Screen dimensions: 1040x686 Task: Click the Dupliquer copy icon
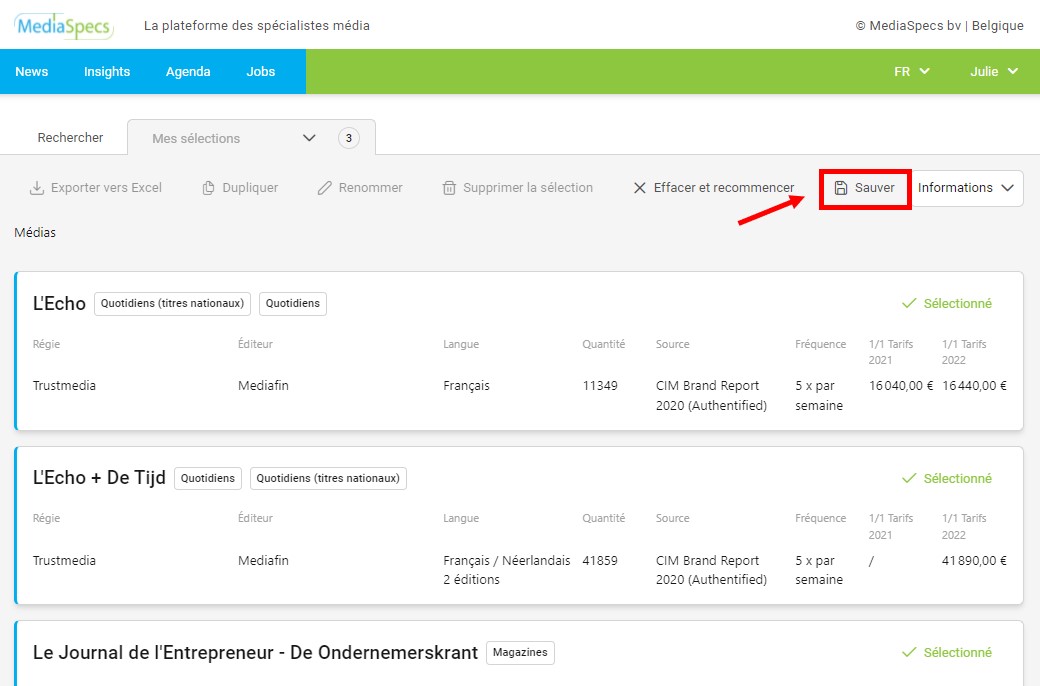209,188
